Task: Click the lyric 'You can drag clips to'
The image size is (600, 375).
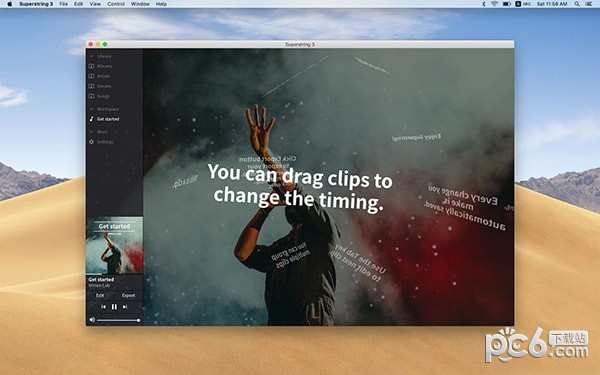Action: coord(300,177)
